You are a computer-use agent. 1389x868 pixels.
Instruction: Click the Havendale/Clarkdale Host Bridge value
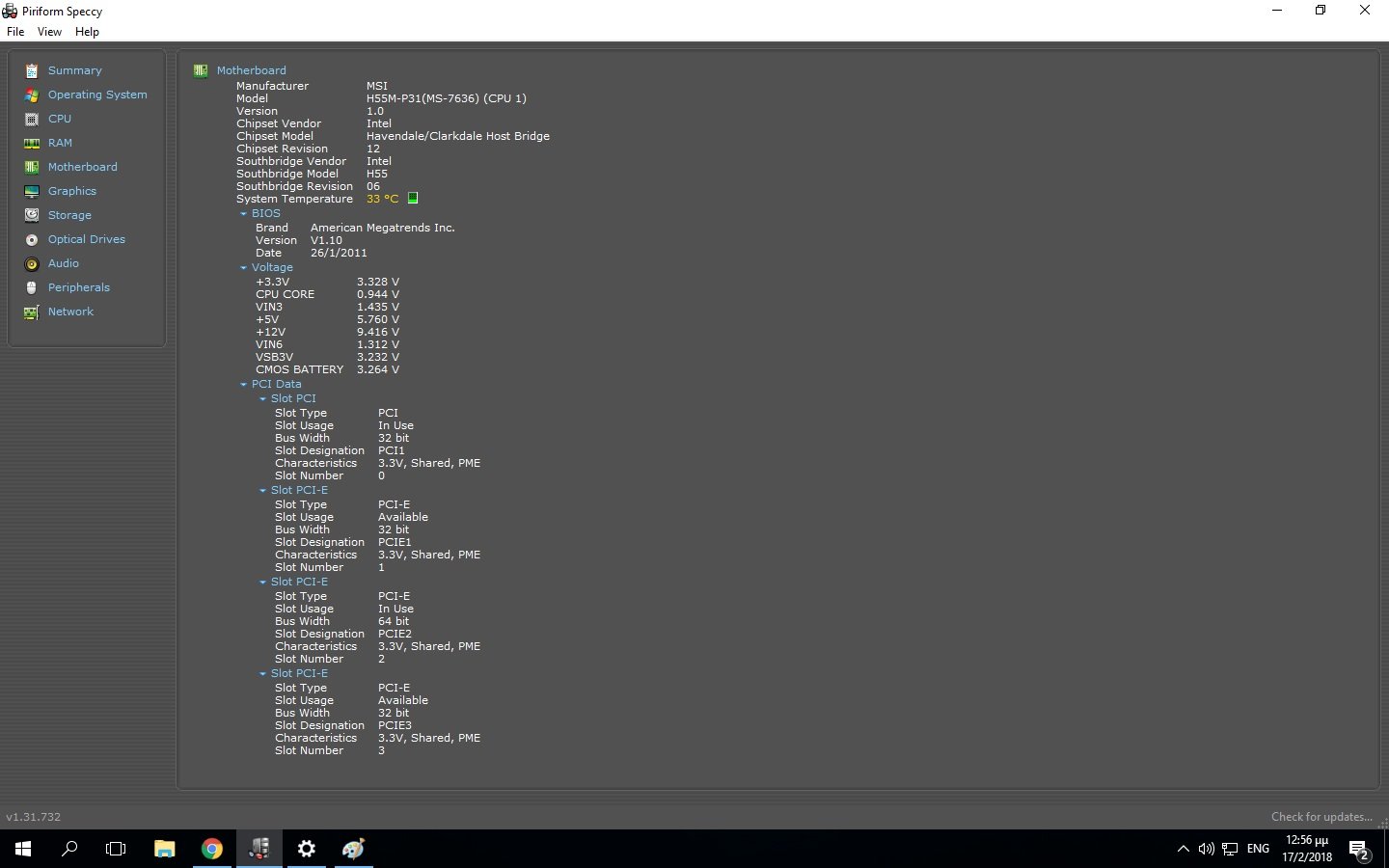[x=458, y=136]
